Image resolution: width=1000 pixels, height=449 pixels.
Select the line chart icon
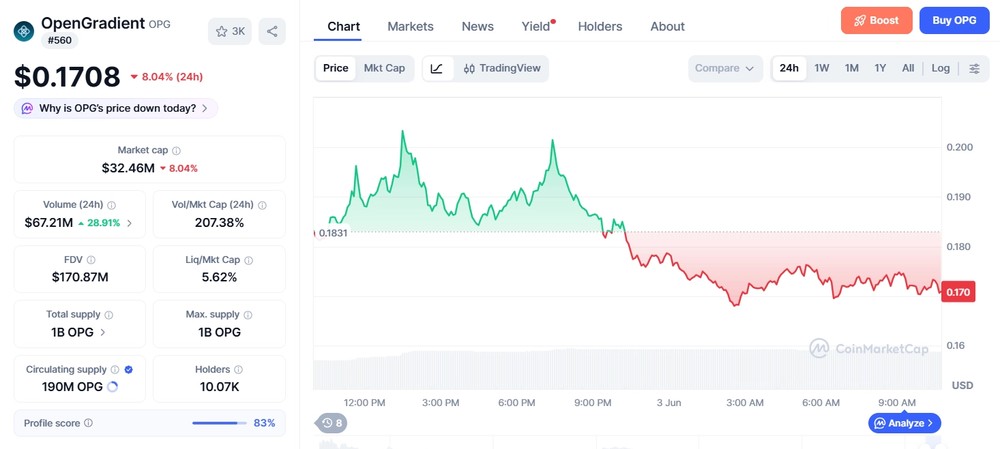pyautogui.click(x=437, y=68)
